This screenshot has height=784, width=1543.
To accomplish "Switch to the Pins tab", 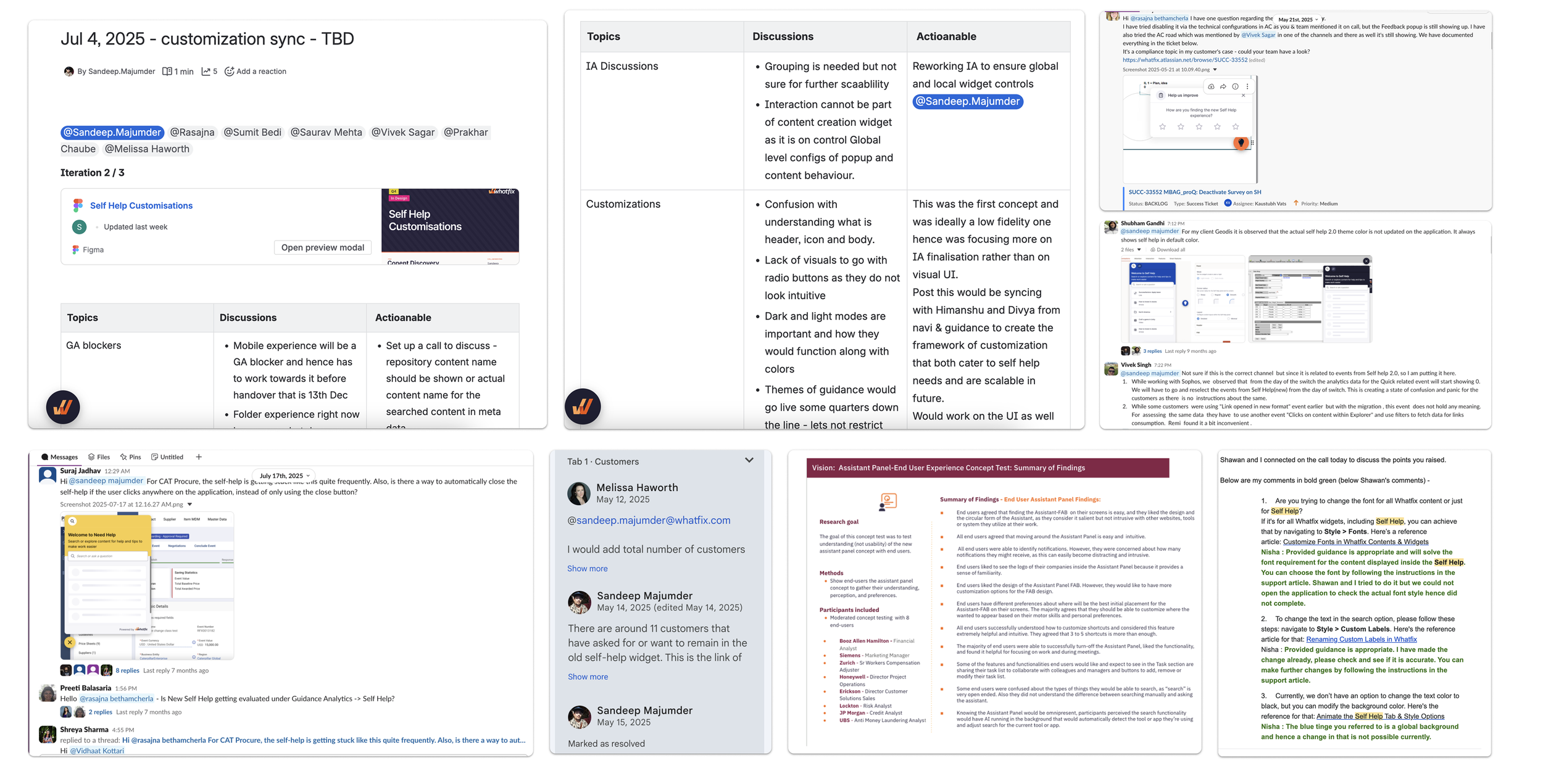I will pyautogui.click(x=130, y=457).
